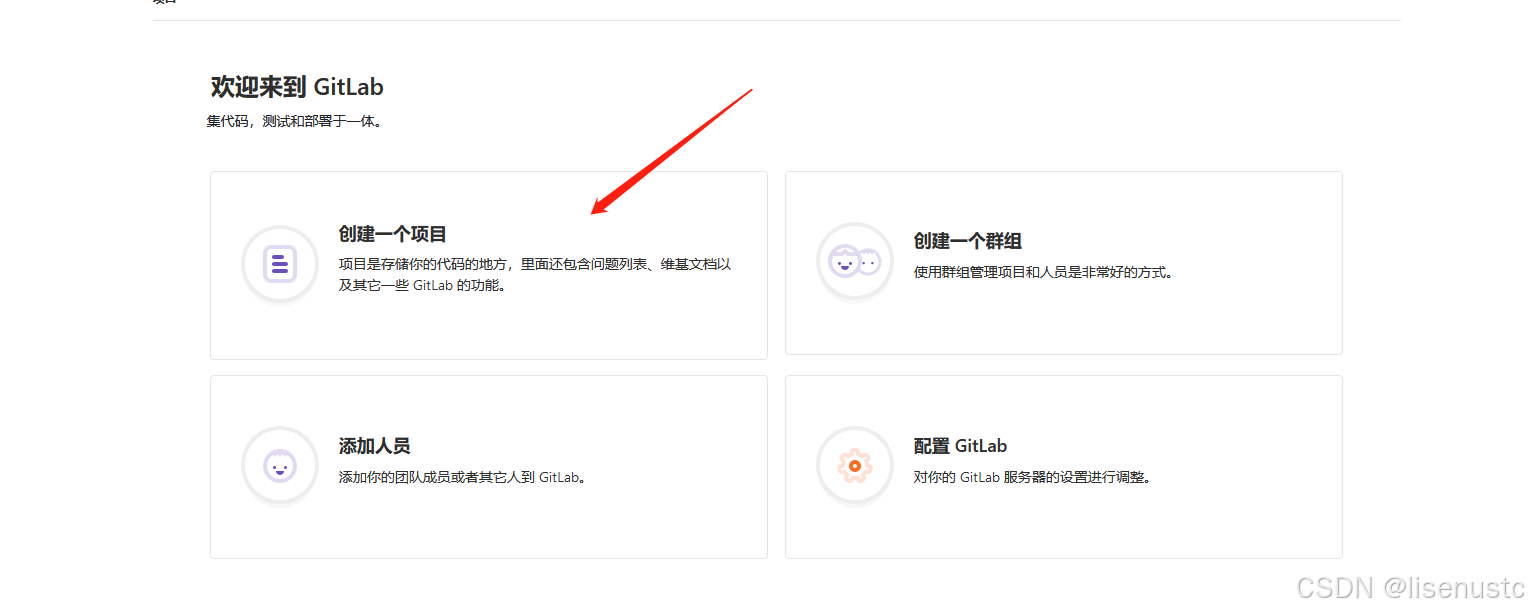The height and width of the screenshot is (614, 1528).
Task: Click the text 对你的 GitLab 服务器的设置进行调整。
Action: tap(1034, 477)
